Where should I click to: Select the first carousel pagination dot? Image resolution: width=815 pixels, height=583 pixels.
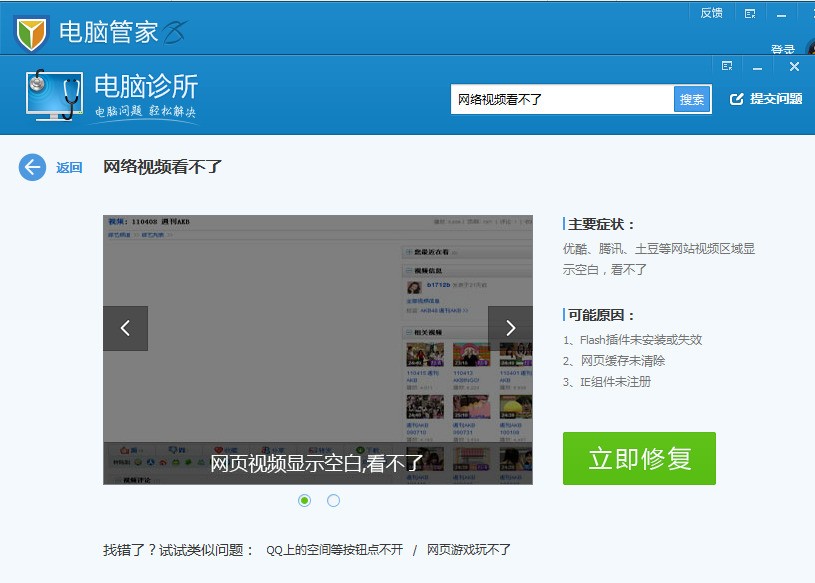point(304,500)
